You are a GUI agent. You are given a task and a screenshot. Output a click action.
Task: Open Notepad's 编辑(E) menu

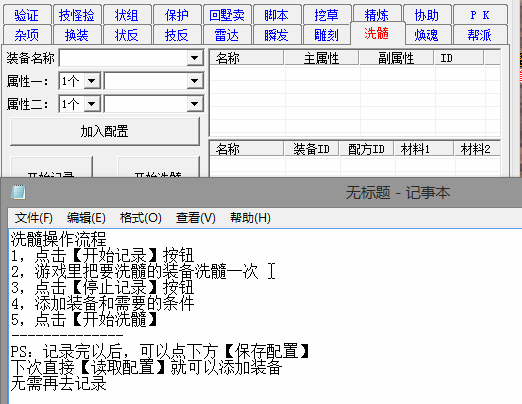click(x=86, y=218)
